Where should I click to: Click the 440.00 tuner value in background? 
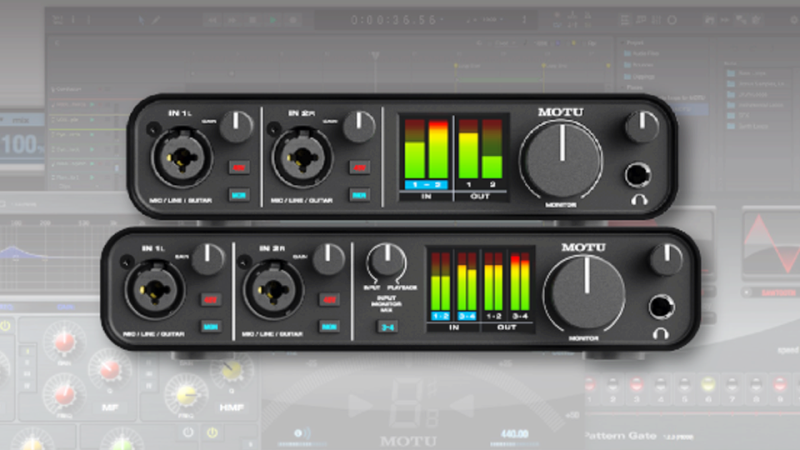pyautogui.click(x=514, y=434)
